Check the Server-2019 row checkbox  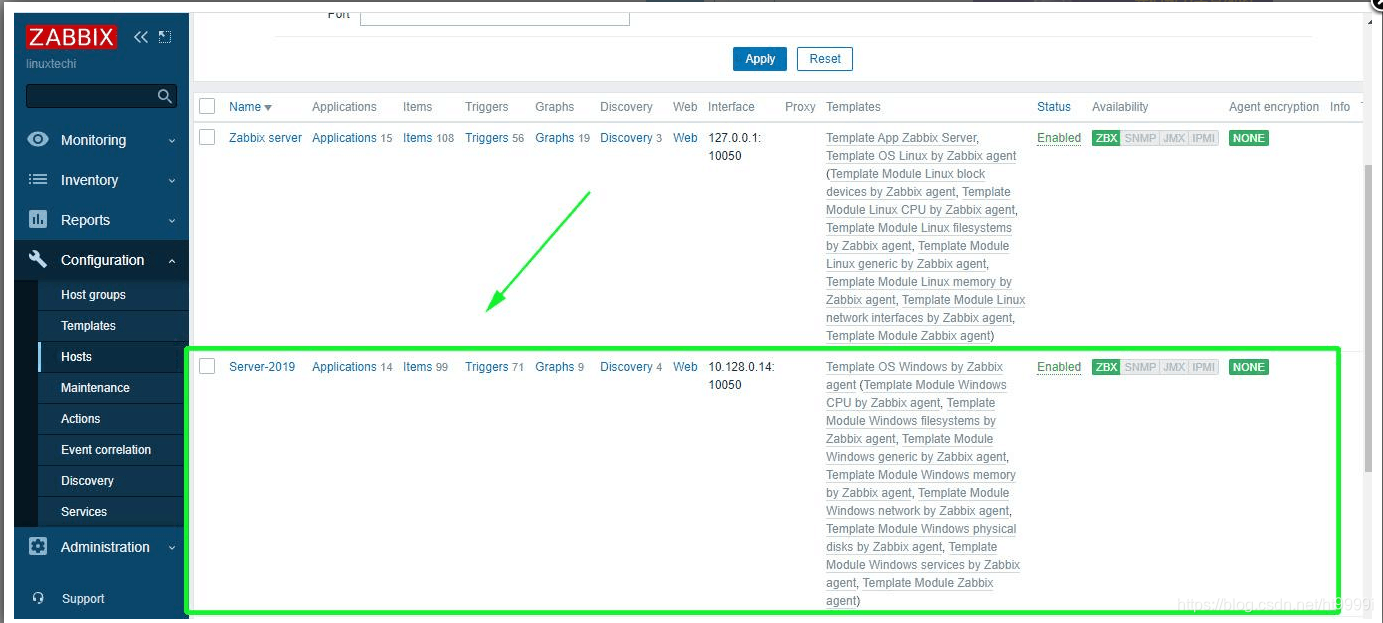tap(207, 366)
